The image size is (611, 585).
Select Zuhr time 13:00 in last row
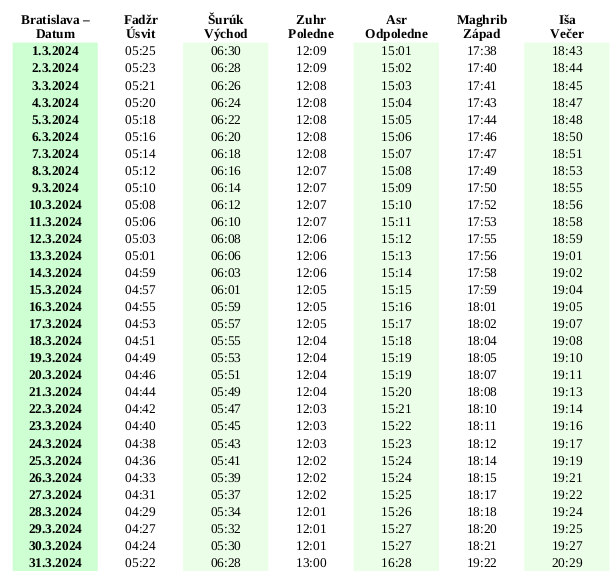311,563
